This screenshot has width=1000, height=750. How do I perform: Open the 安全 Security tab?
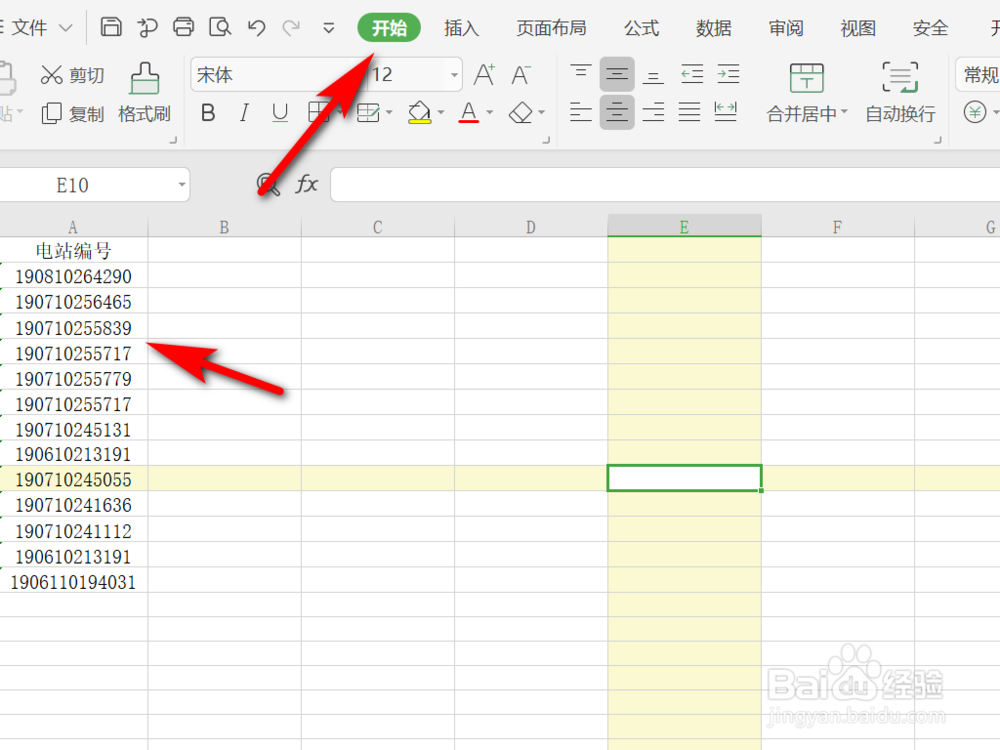tap(930, 28)
